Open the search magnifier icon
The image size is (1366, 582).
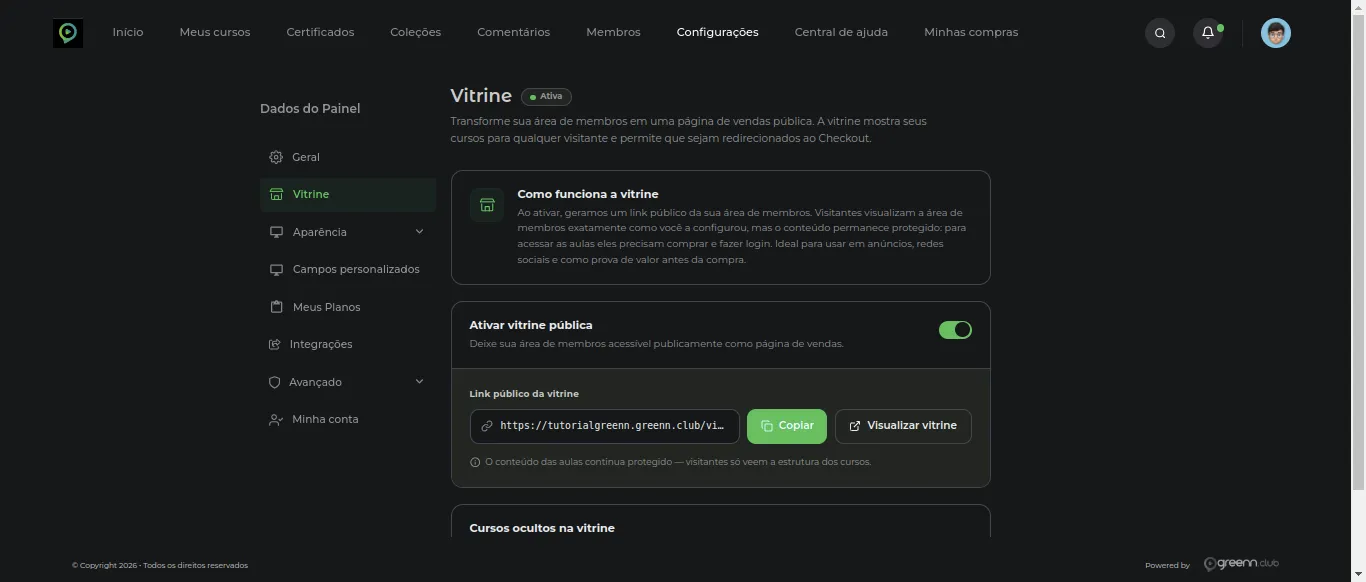pyautogui.click(x=1160, y=33)
